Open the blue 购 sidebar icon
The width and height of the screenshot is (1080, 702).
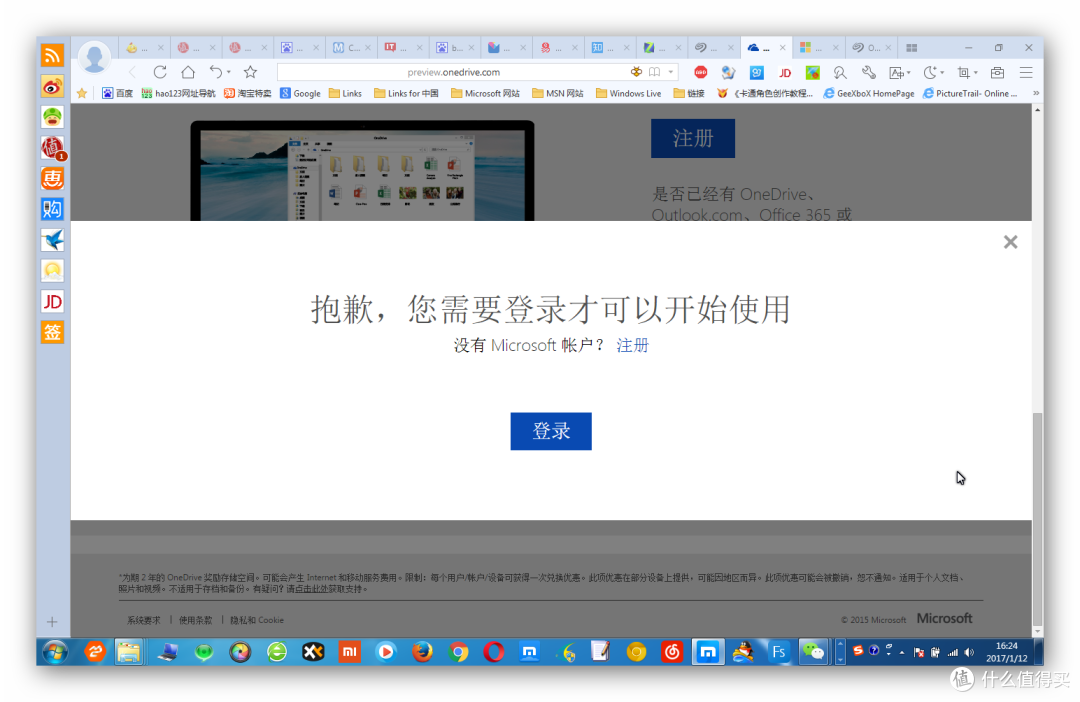pos(52,209)
